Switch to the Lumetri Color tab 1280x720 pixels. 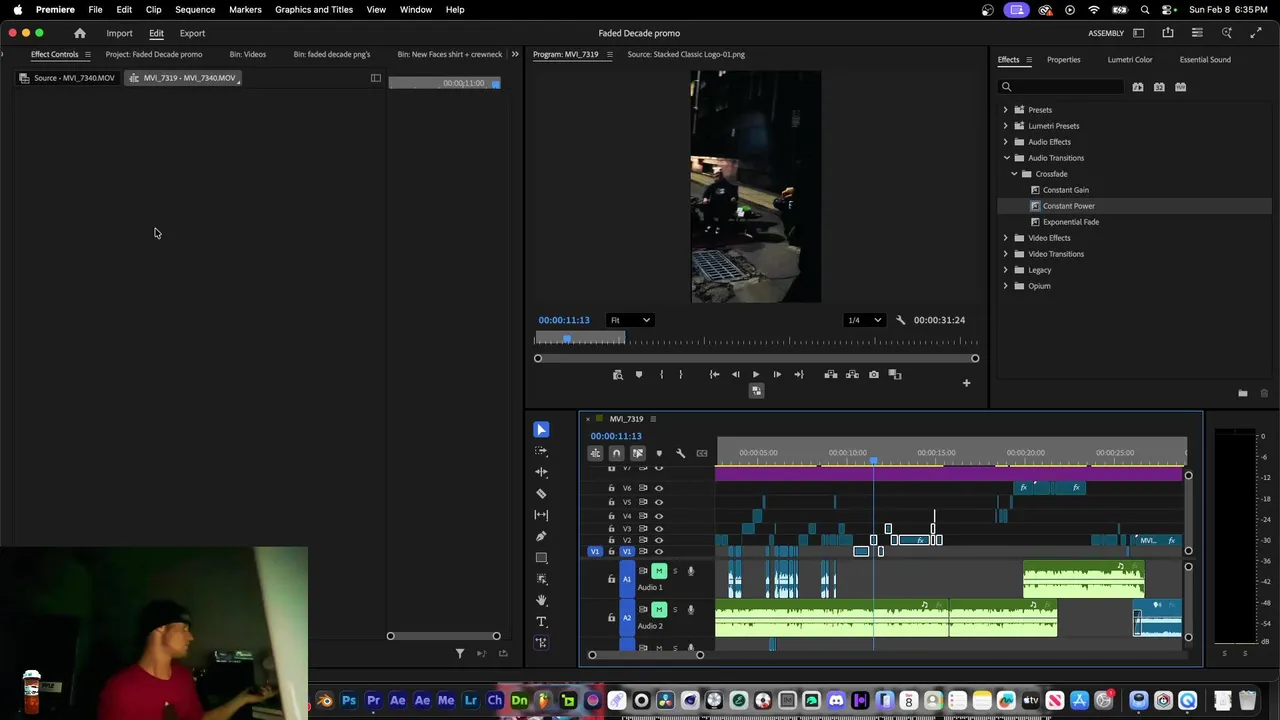(x=1130, y=60)
